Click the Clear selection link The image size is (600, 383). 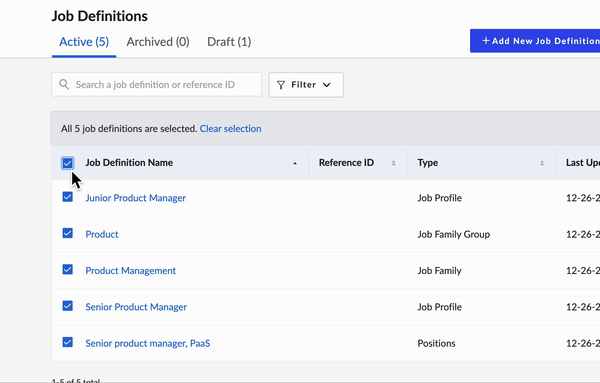coord(230,129)
